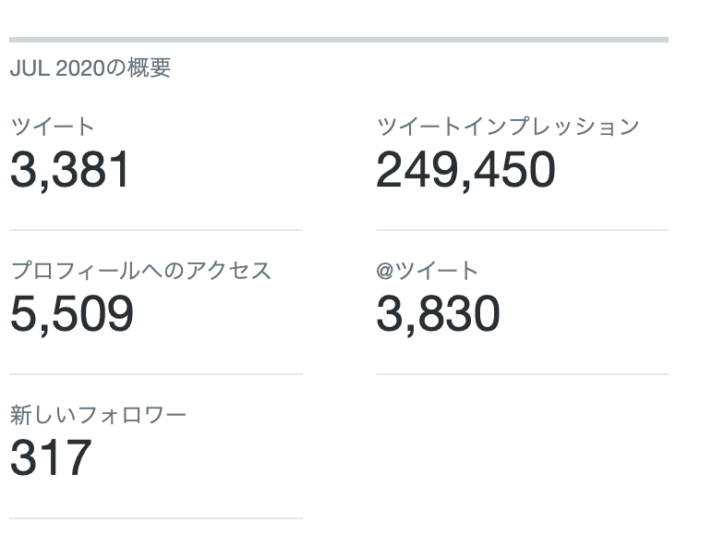Click the divider line under 3,381
The width and height of the screenshot is (724, 547).
point(156,230)
